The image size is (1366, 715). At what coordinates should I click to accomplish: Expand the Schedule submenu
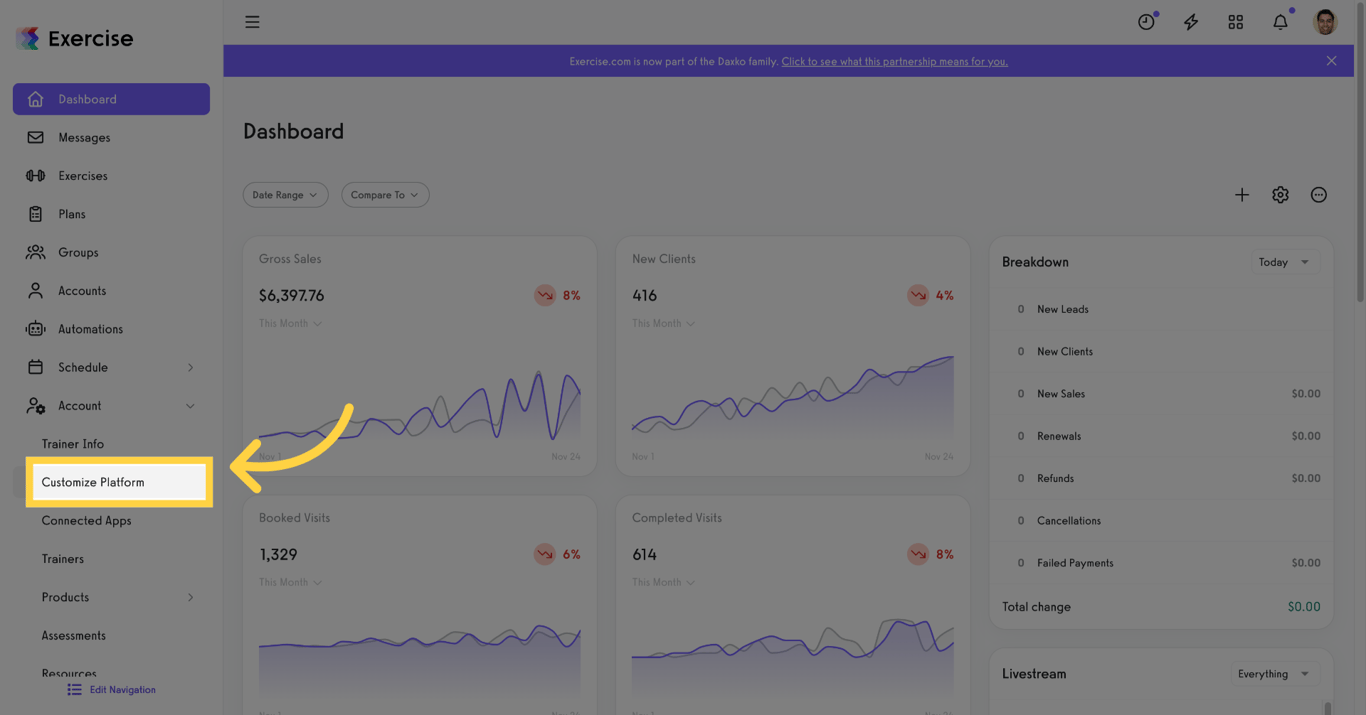[x=190, y=368]
